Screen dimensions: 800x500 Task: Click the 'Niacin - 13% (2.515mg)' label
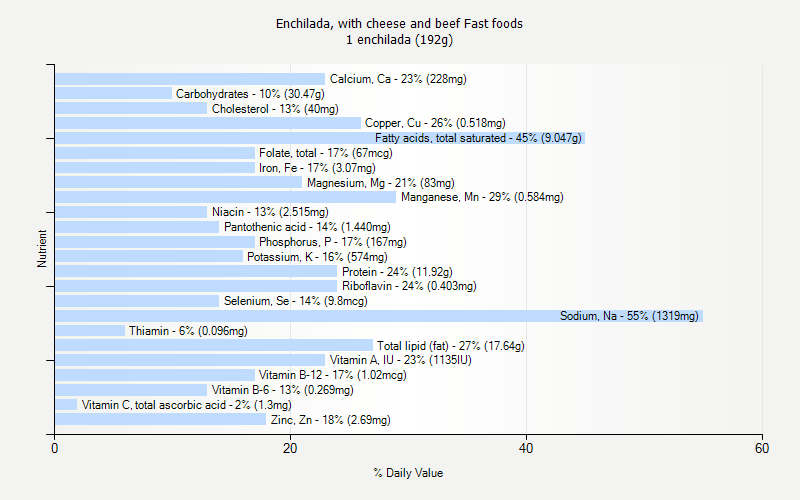[270, 212]
